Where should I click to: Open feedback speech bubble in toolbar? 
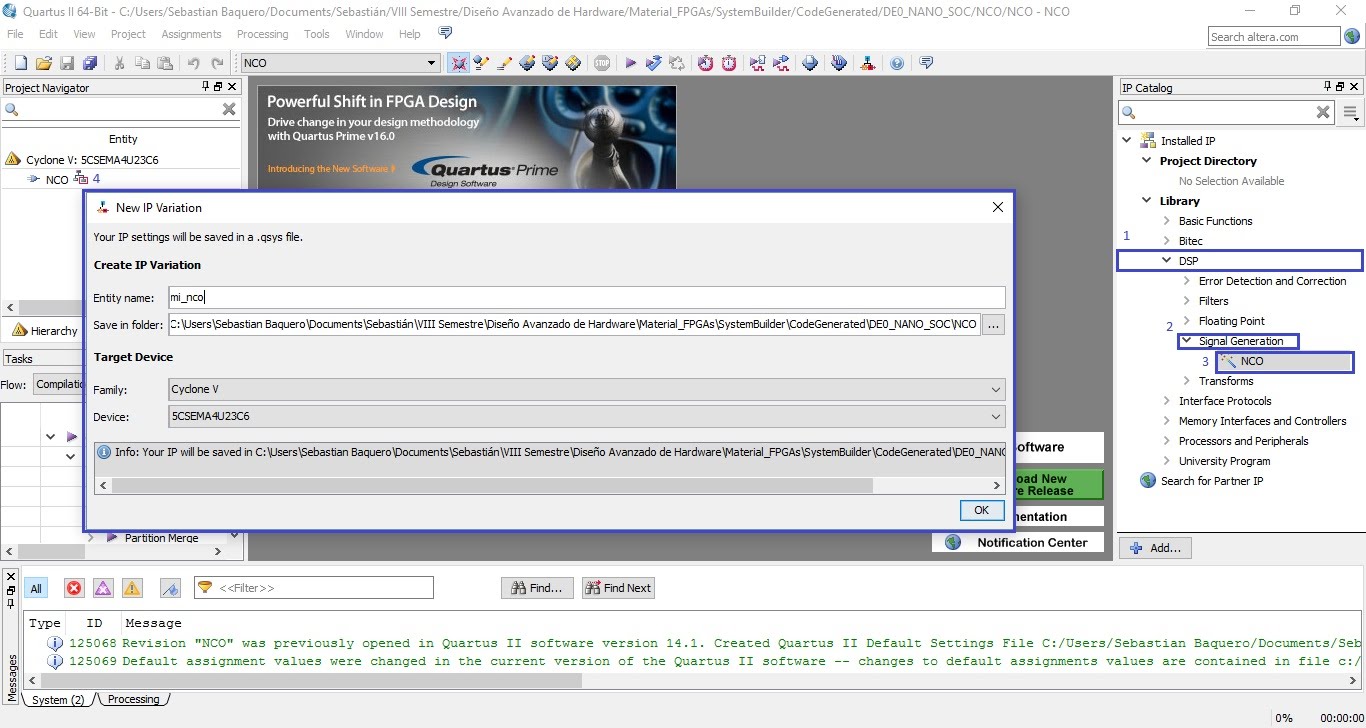(x=926, y=63)
